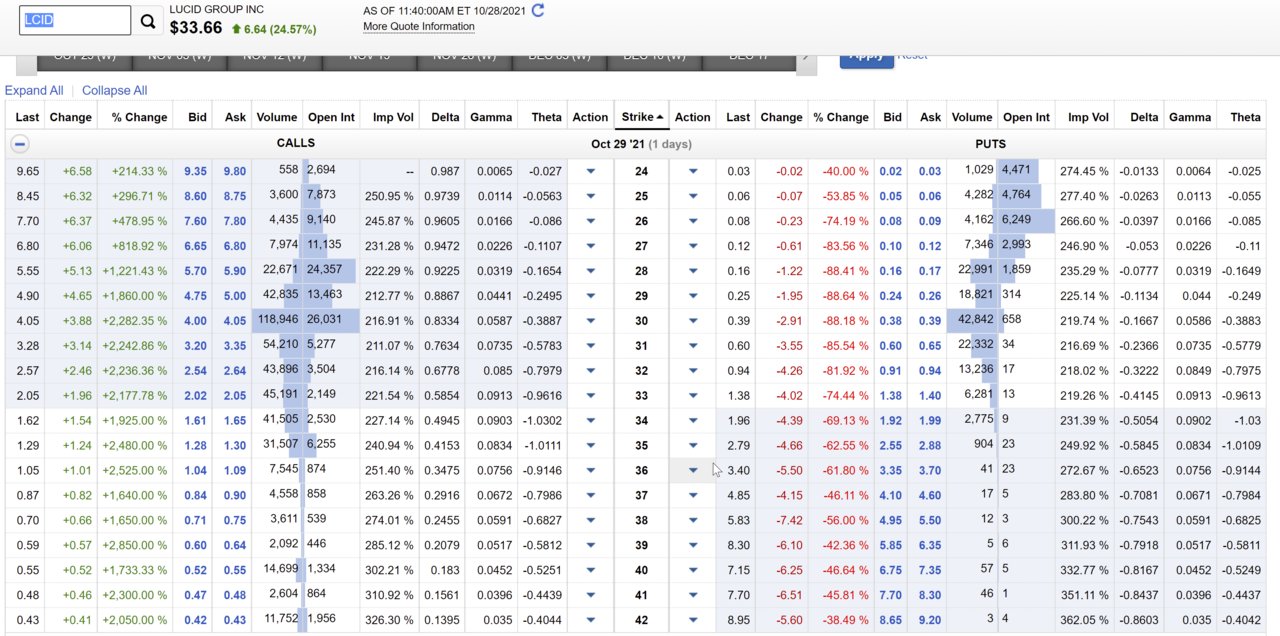The image size is (1280, 636).
Task: Click put bid 0.38 for strike 30
Action: click(890, 321)
